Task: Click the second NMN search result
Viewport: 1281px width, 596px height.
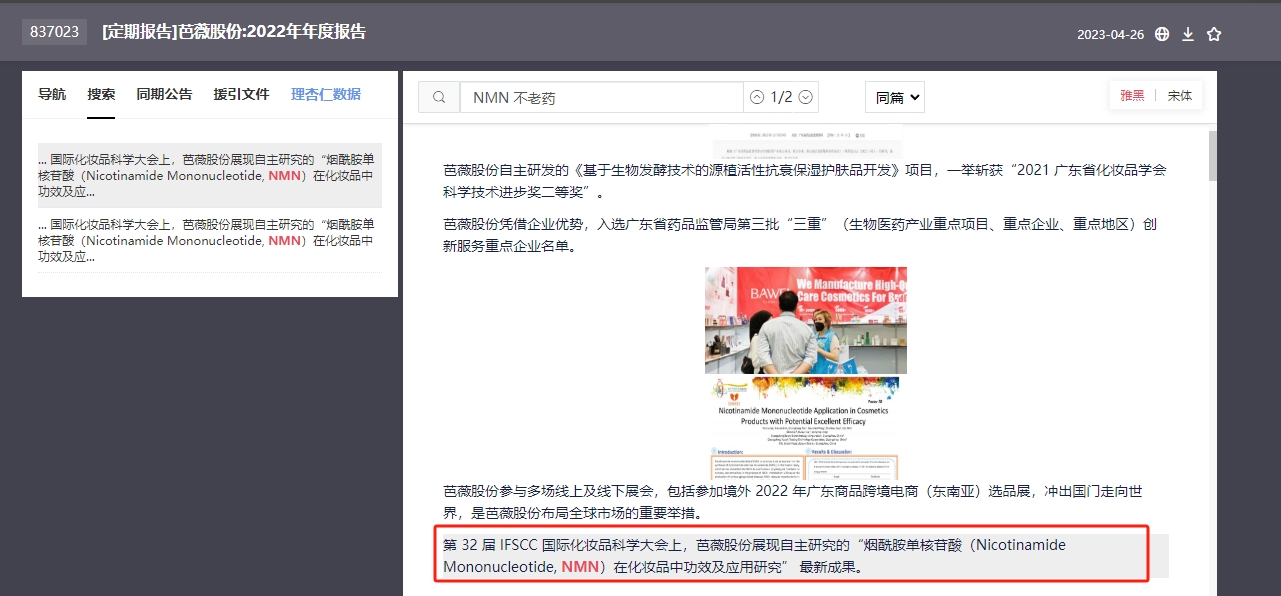Action: click(210, 240)
